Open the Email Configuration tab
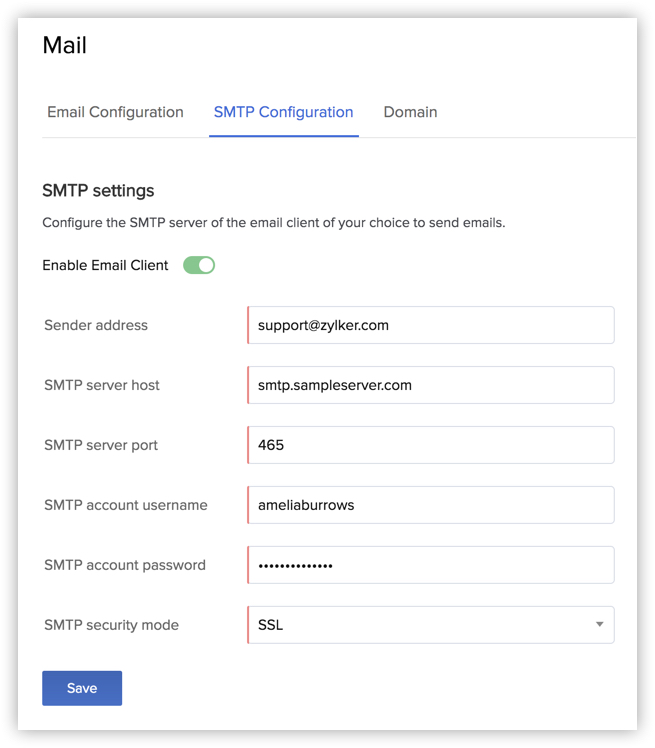 point(115,112)
